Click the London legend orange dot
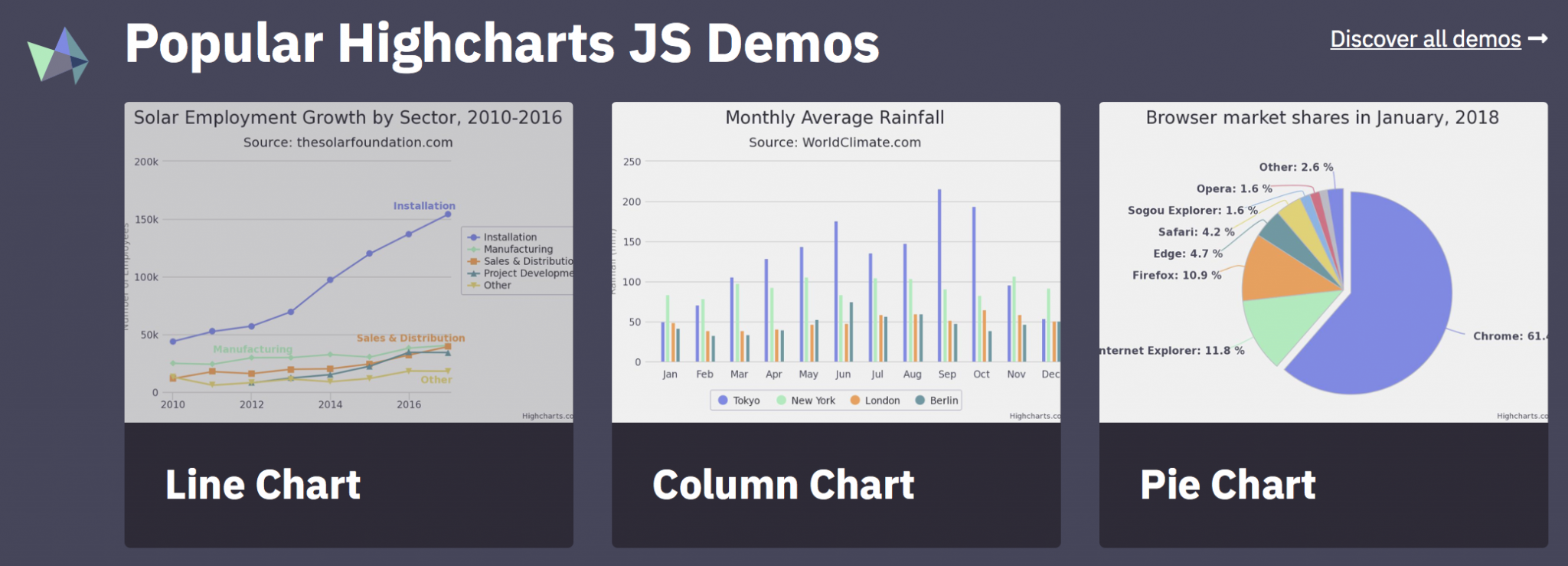This screenshot has width=1568, height=566. tap(855, 400)
